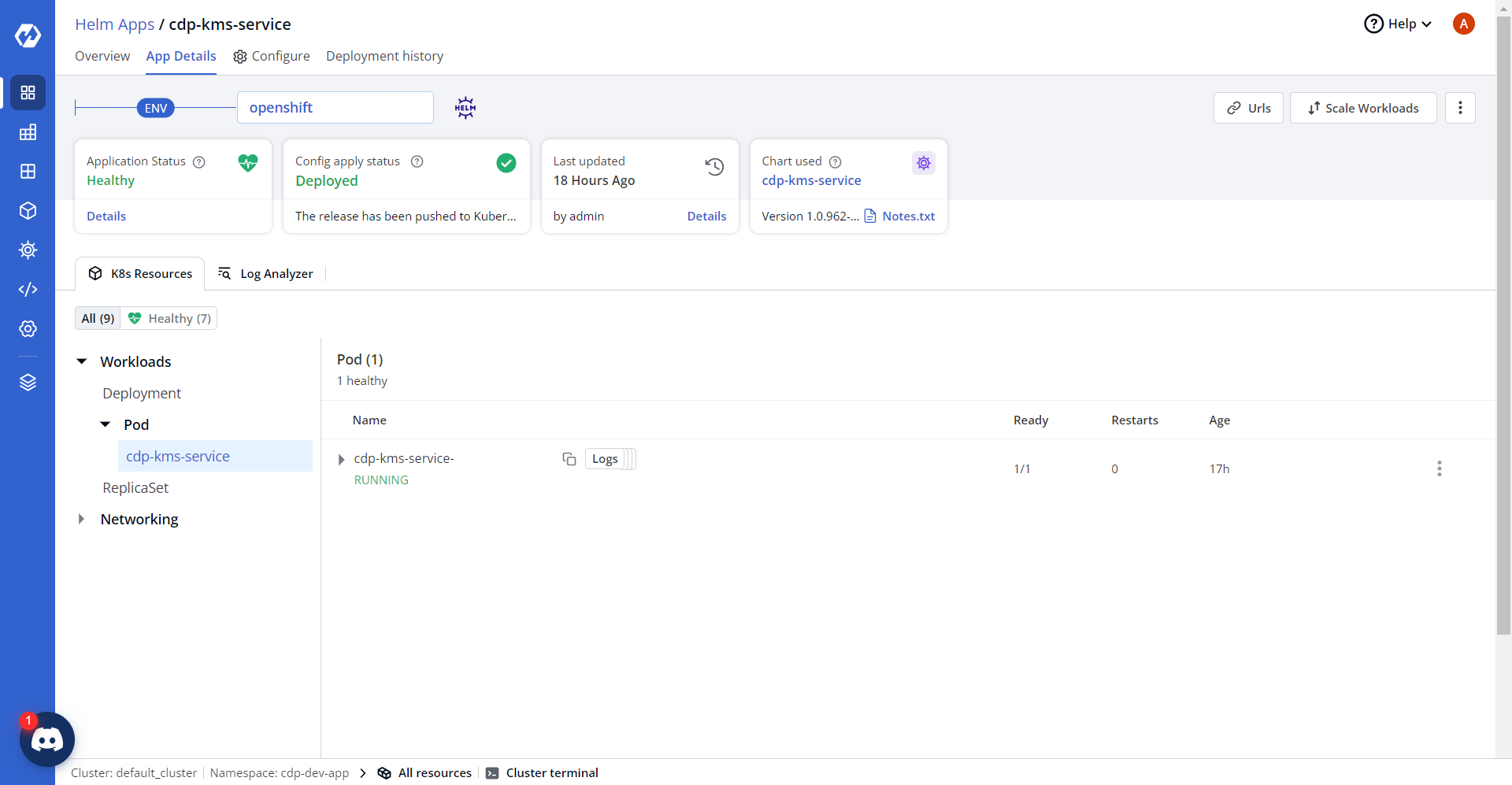Open the Notes.txt link

(x=907, y=217)
